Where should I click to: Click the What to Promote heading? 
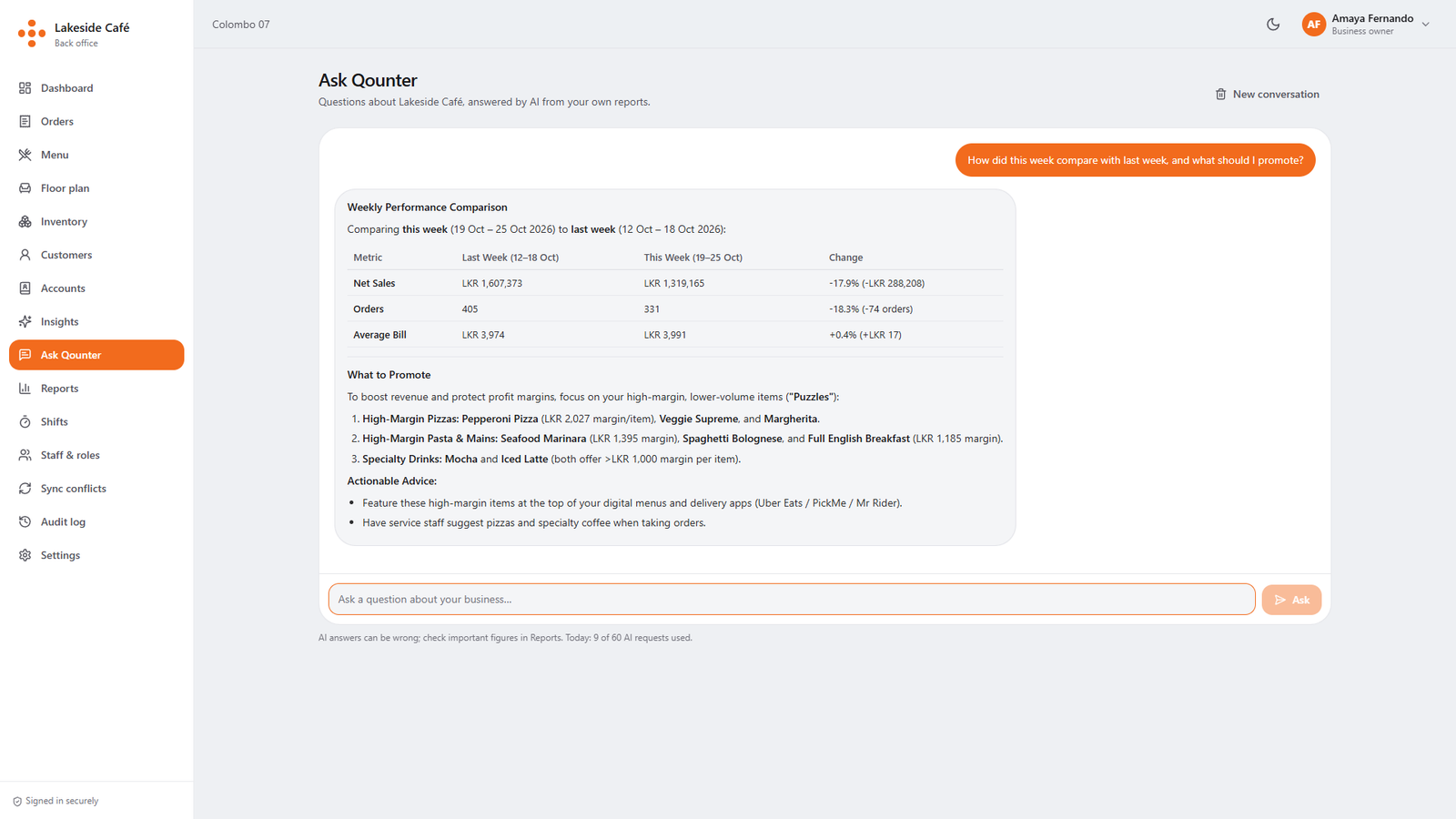coord(389,375)
